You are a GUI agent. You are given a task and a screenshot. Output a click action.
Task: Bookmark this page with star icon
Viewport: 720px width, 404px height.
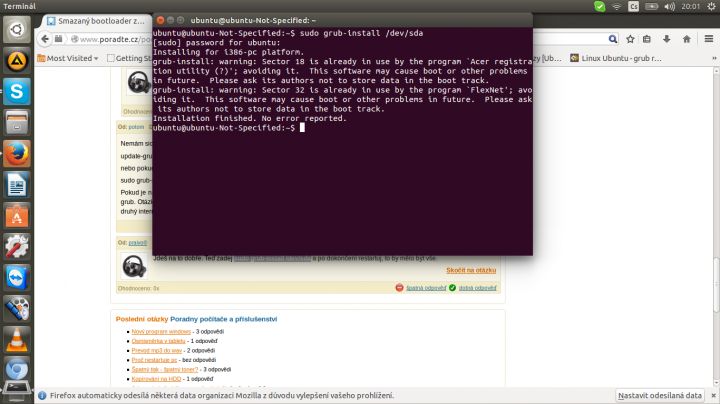tap(630, 39)
